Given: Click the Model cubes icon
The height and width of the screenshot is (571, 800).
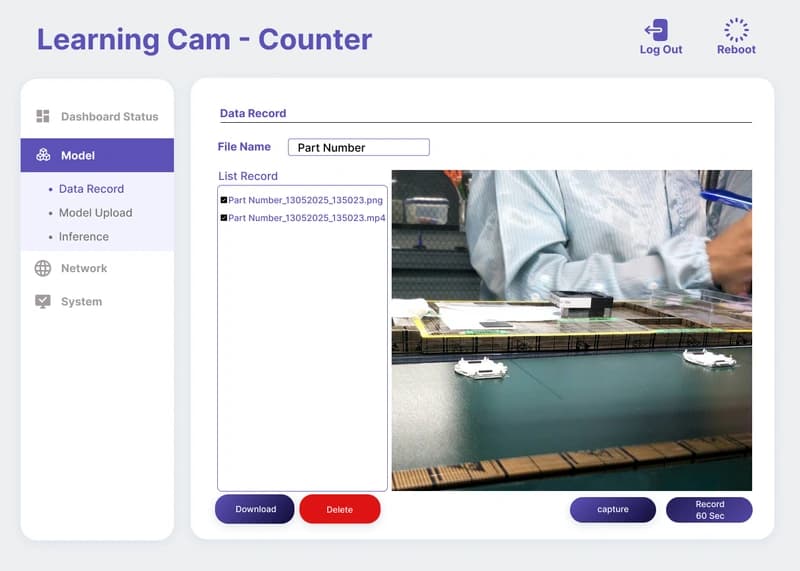Looking at the screenshot, I should (x=43, y=155).
